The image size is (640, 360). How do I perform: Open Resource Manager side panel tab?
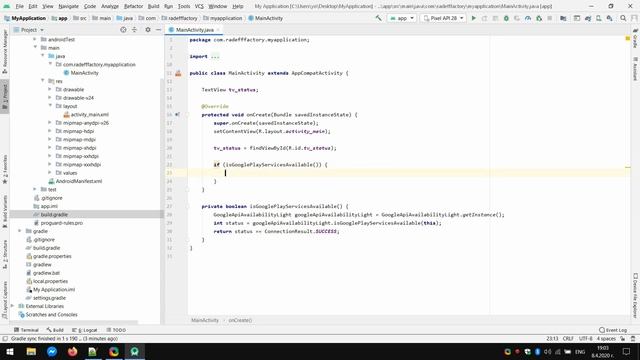pos(5,51)
